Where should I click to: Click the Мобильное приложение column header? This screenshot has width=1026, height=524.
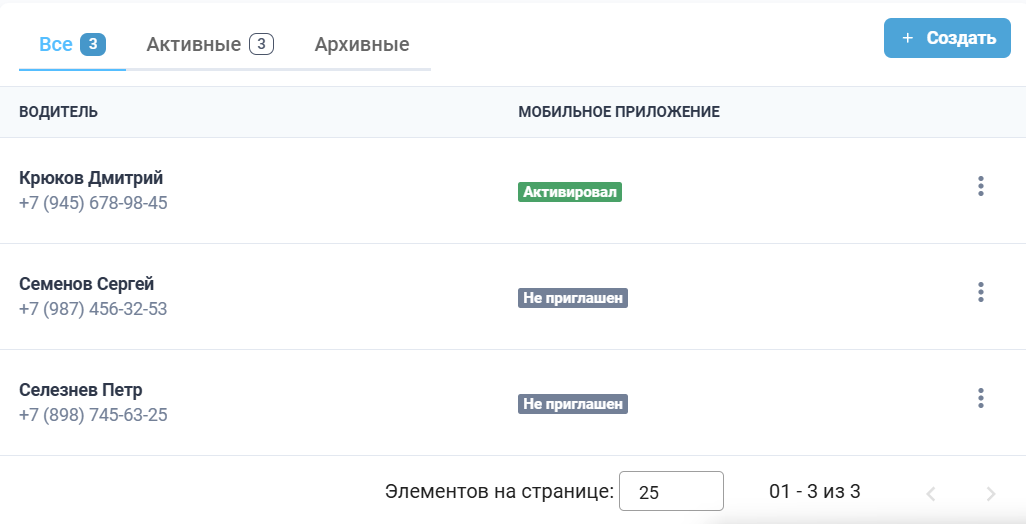(x=619, y=112)
